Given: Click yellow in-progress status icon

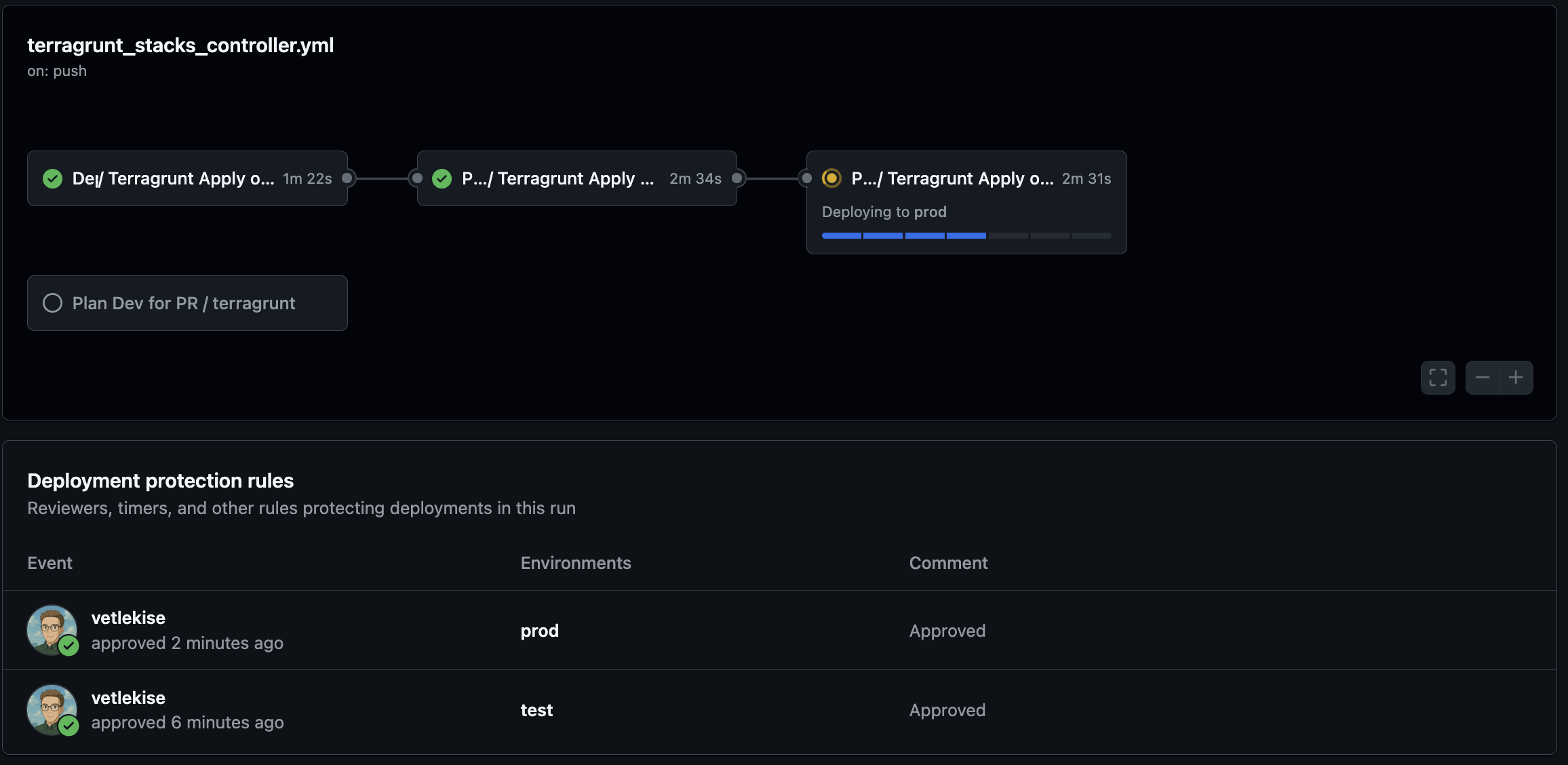Looking at the screenshot, I should [831, 178].
